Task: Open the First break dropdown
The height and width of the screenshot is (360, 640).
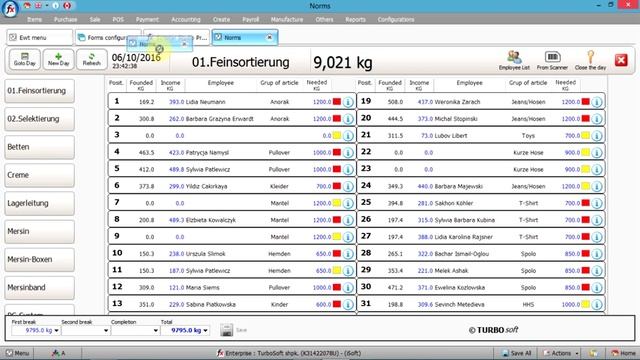Action: 56,330
